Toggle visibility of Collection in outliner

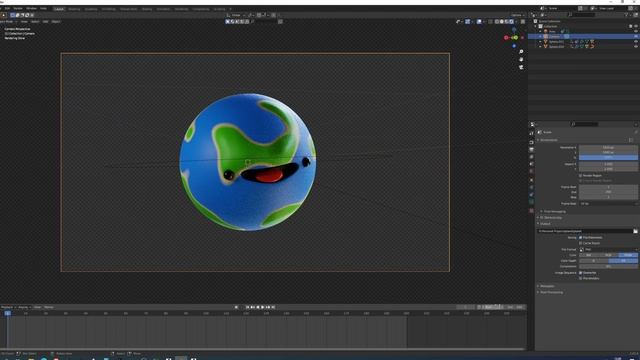tap(636, 26)
